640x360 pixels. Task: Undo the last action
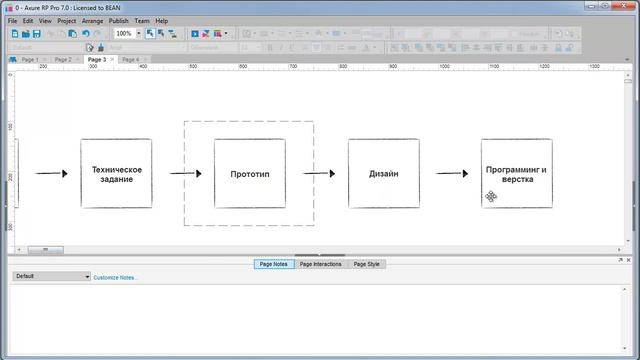click(86, 34)
